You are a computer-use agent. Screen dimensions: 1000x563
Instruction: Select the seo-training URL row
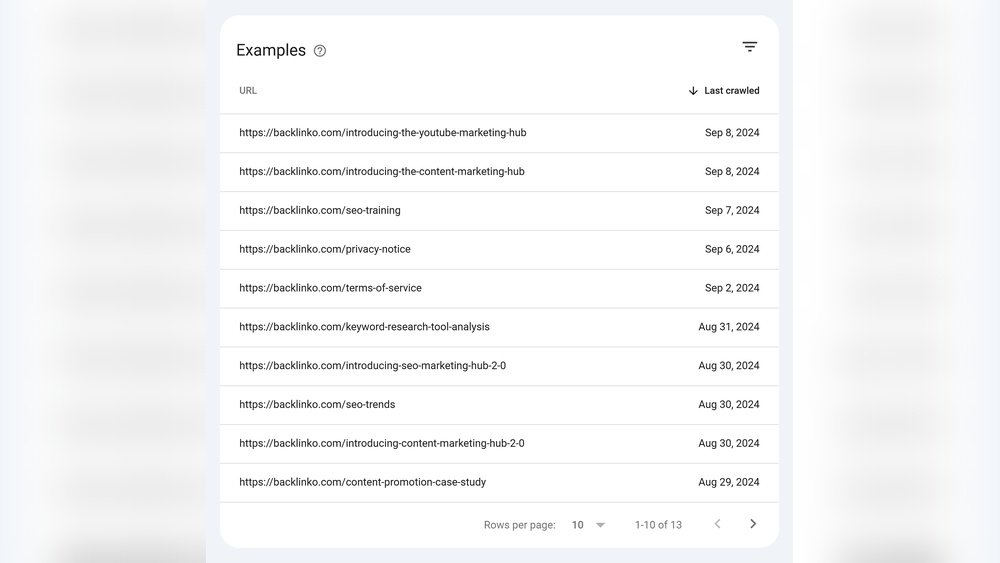pyautogui.click(x=499, y=210)
